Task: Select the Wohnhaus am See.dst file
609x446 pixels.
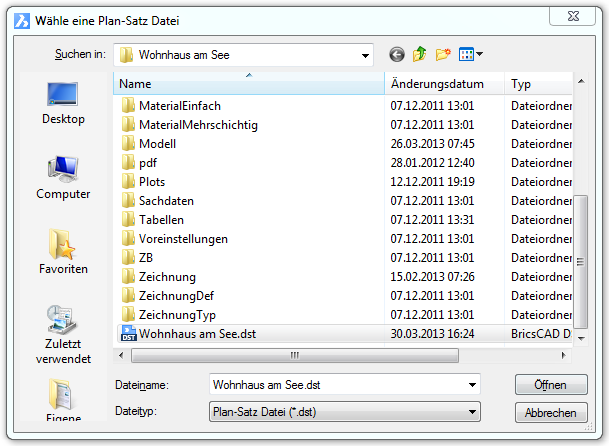Action: [197, 333]
